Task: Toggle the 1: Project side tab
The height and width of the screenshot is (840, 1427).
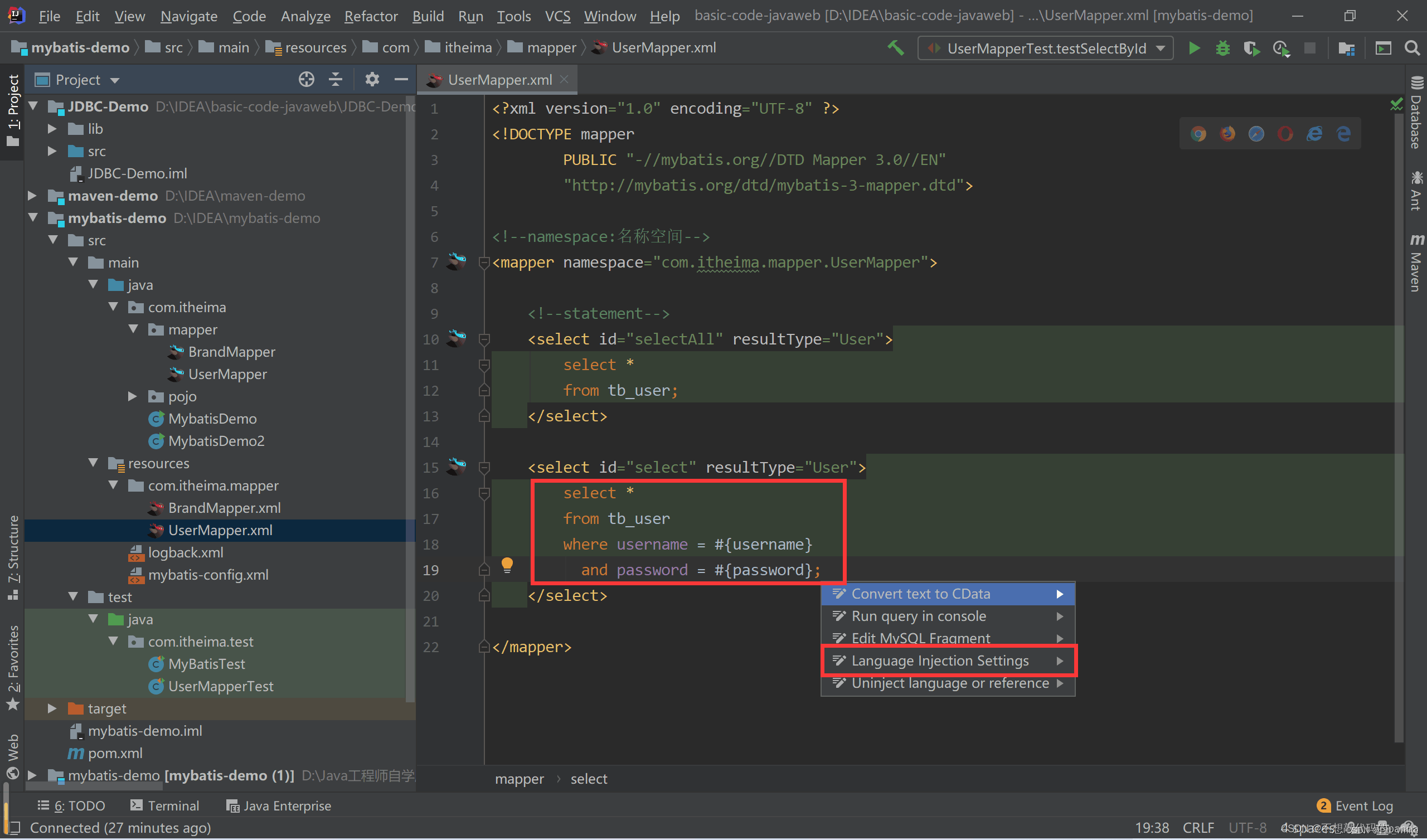Action: [12, 110]
